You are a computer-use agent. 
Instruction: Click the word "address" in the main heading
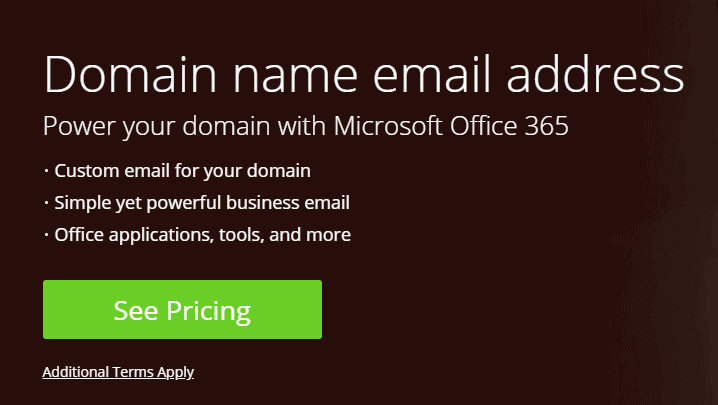[602, 77]
